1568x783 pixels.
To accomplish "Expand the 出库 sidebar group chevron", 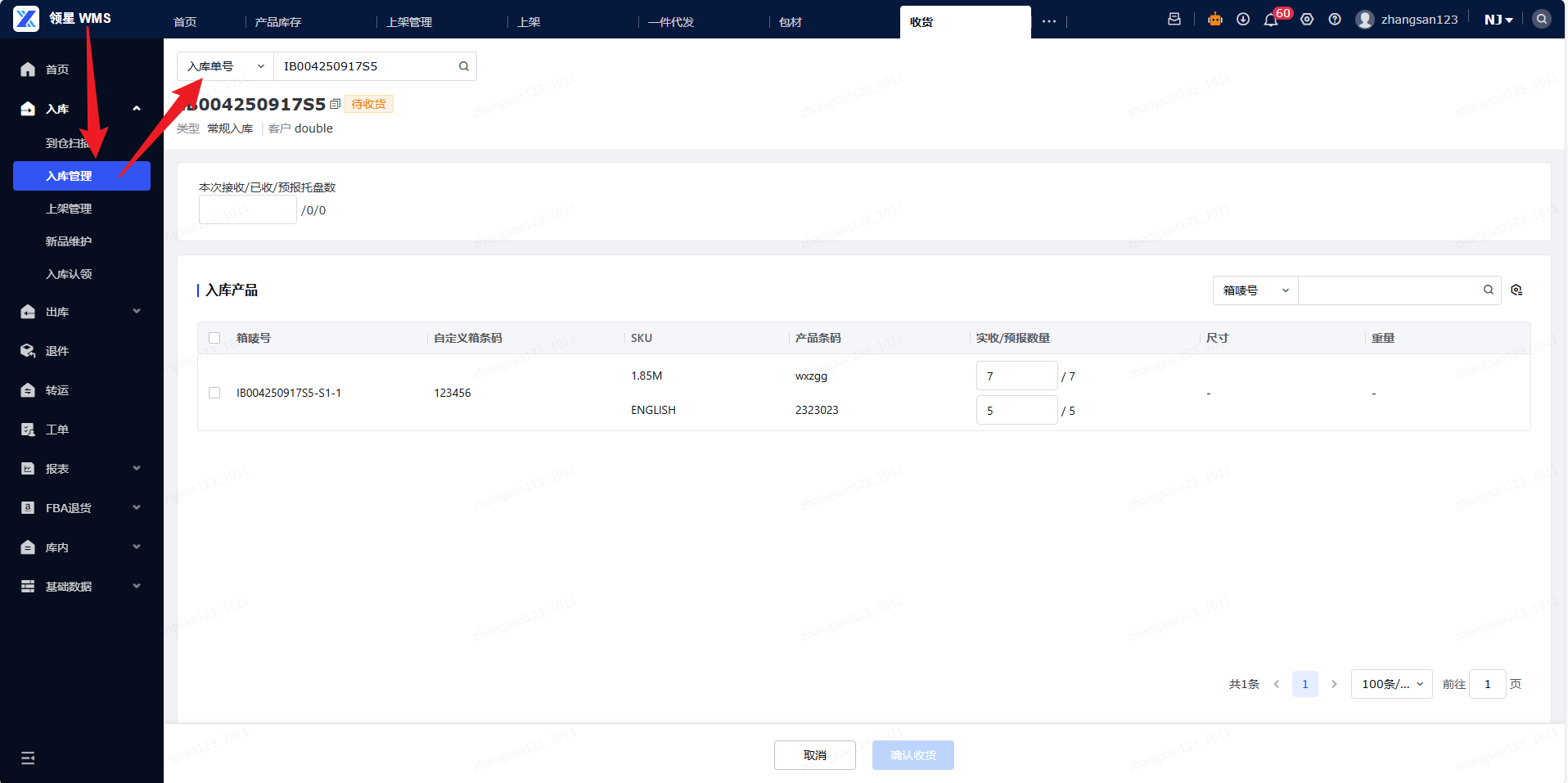I will (137, 311).
